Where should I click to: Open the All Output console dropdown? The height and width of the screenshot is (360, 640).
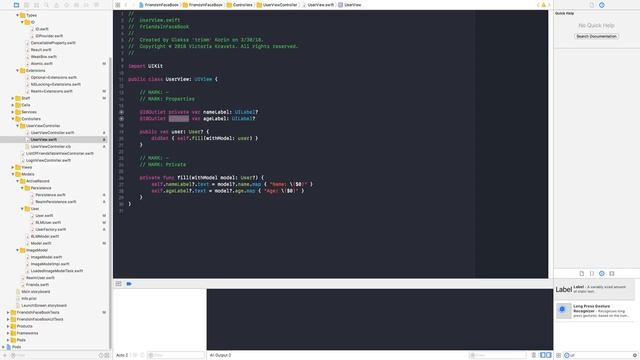click(x=220, y=356)
